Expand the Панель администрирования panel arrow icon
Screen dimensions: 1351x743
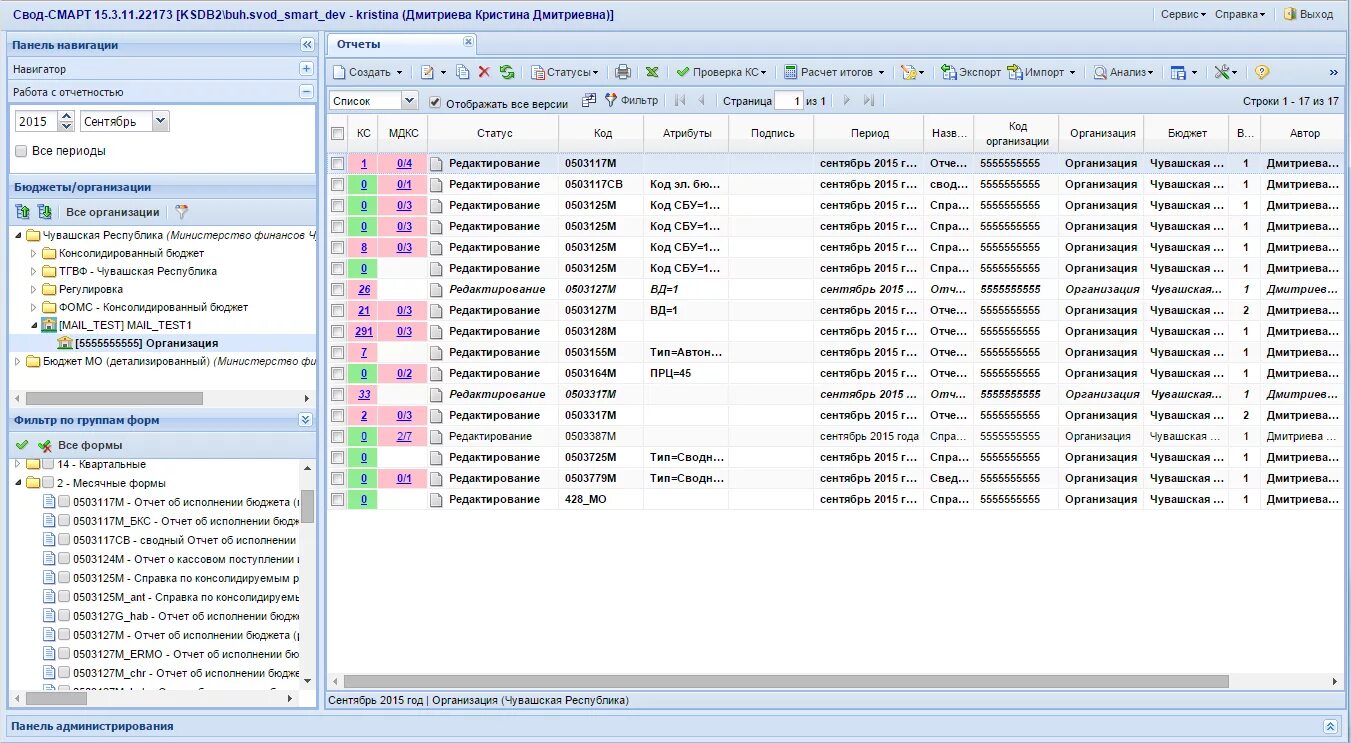(x=1330, y=726)
